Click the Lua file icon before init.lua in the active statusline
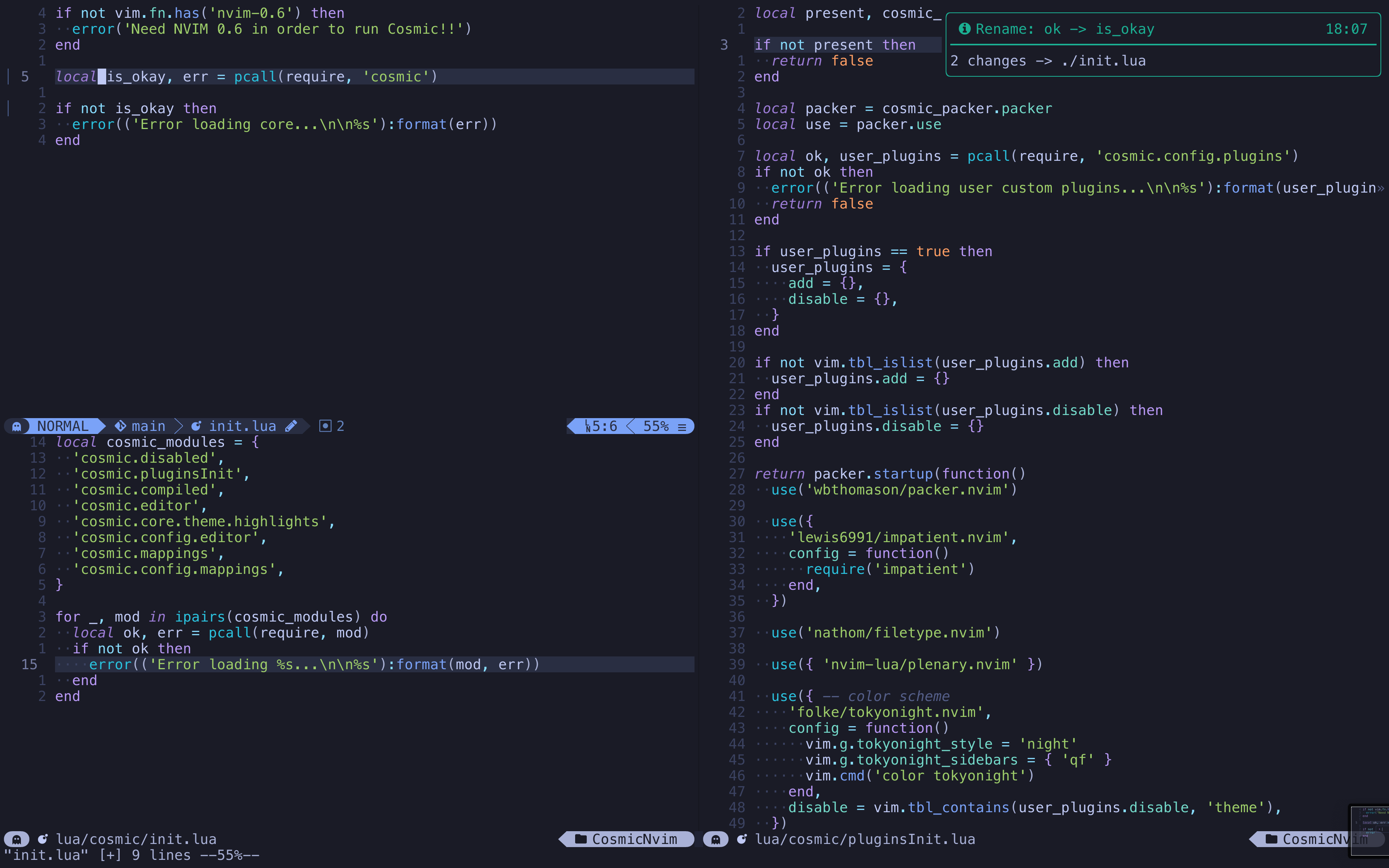Screen dimensions: 1389x868 [x=196, y=426]
